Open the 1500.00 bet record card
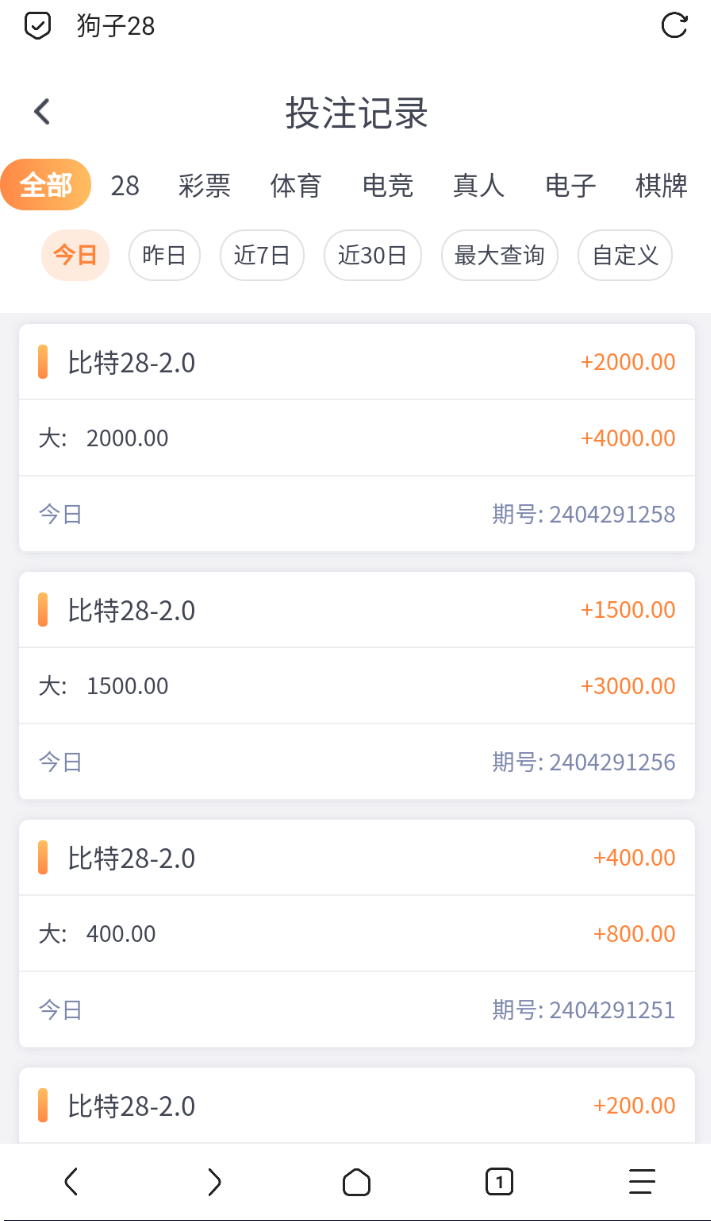 357,686
